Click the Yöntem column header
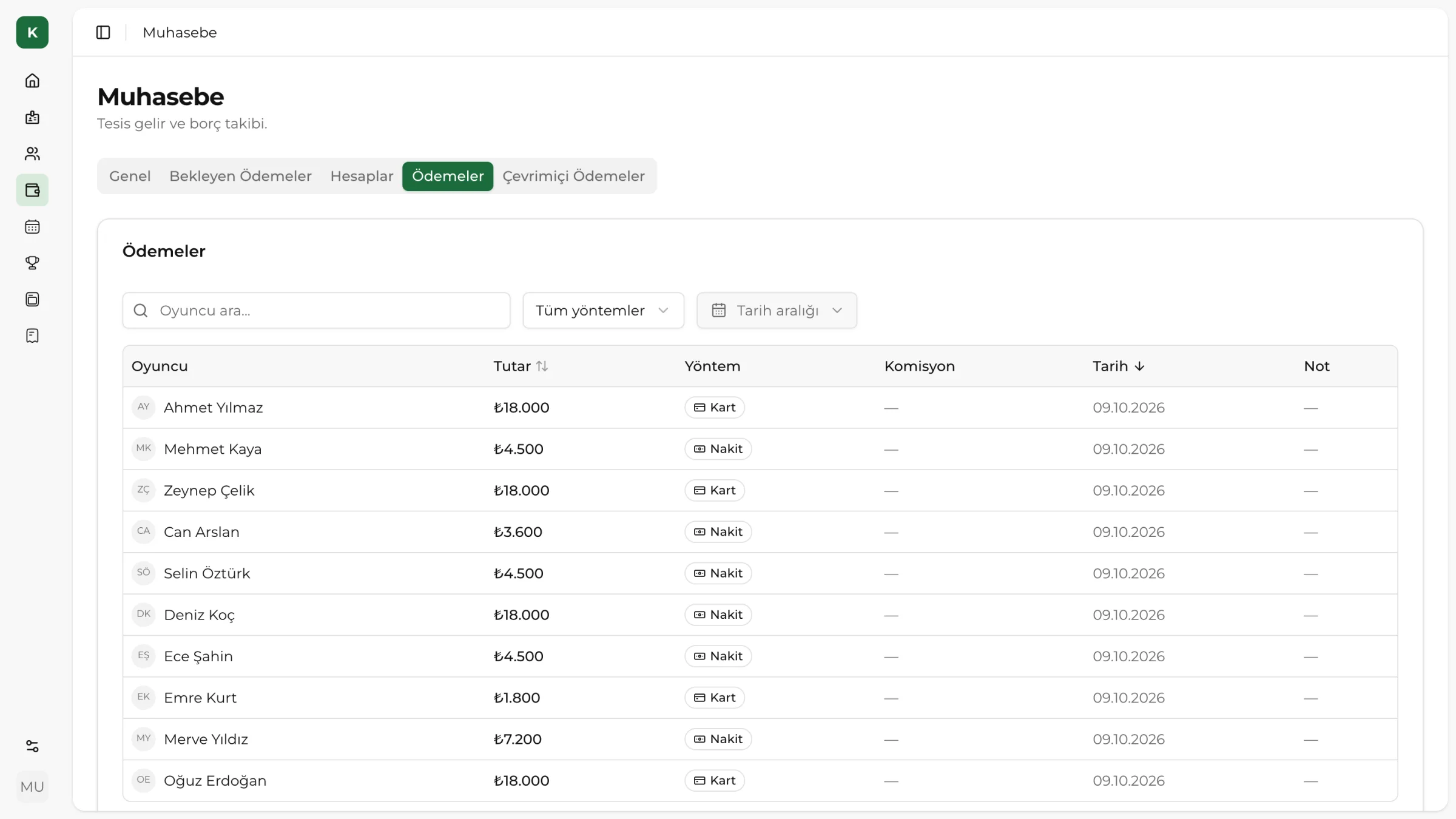This screenshot has width=1456, height=819. click(712, 366)
